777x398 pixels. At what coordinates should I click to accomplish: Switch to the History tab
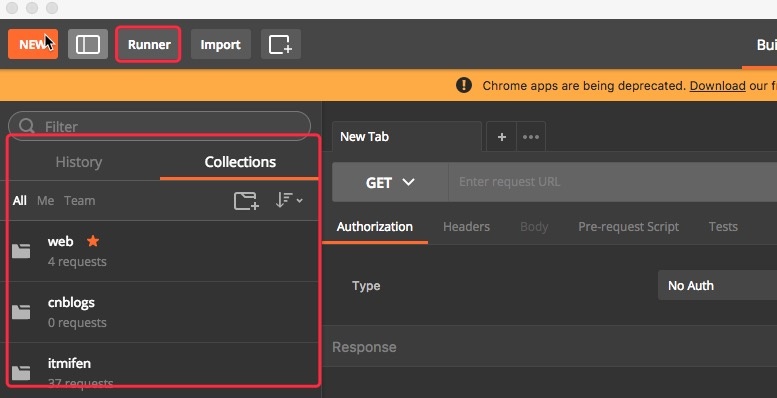[x=79, y=162]
